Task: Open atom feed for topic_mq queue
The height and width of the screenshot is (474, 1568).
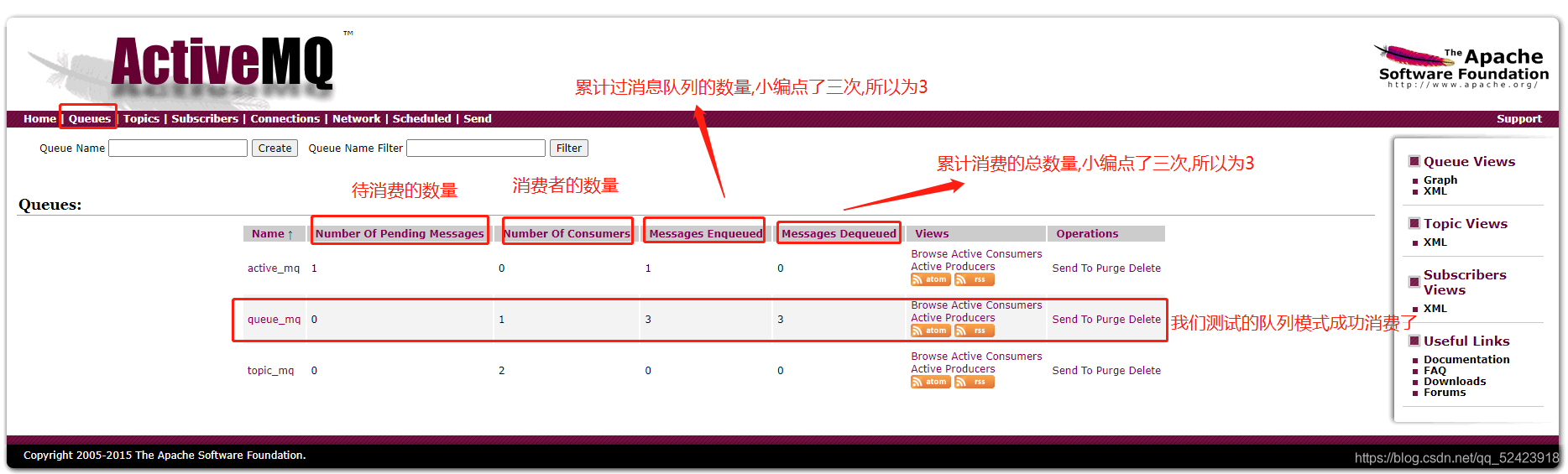Action: 930,382
